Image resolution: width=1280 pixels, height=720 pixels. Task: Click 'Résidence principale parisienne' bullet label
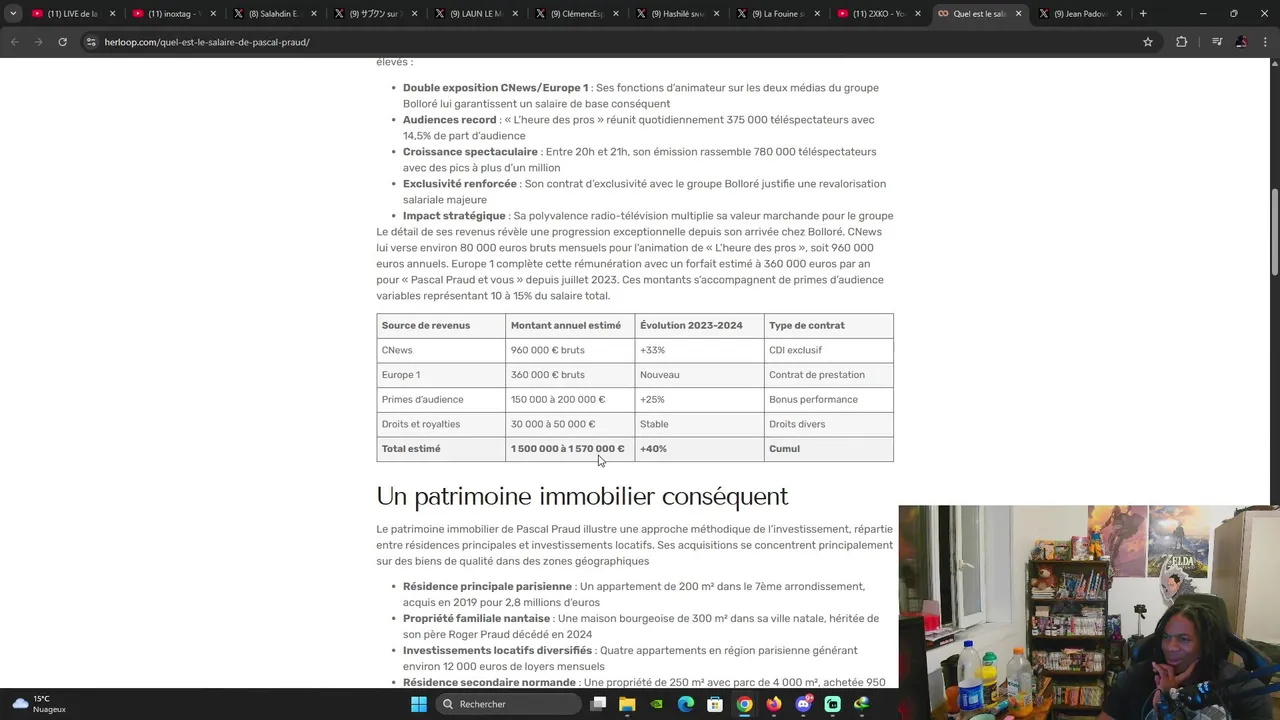(487, 586)
